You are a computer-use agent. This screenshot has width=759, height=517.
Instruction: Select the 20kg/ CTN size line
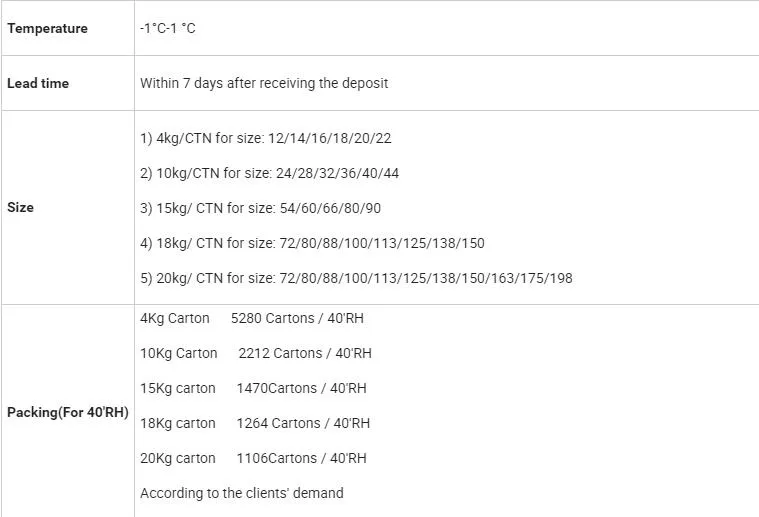[x=356, y=278]
